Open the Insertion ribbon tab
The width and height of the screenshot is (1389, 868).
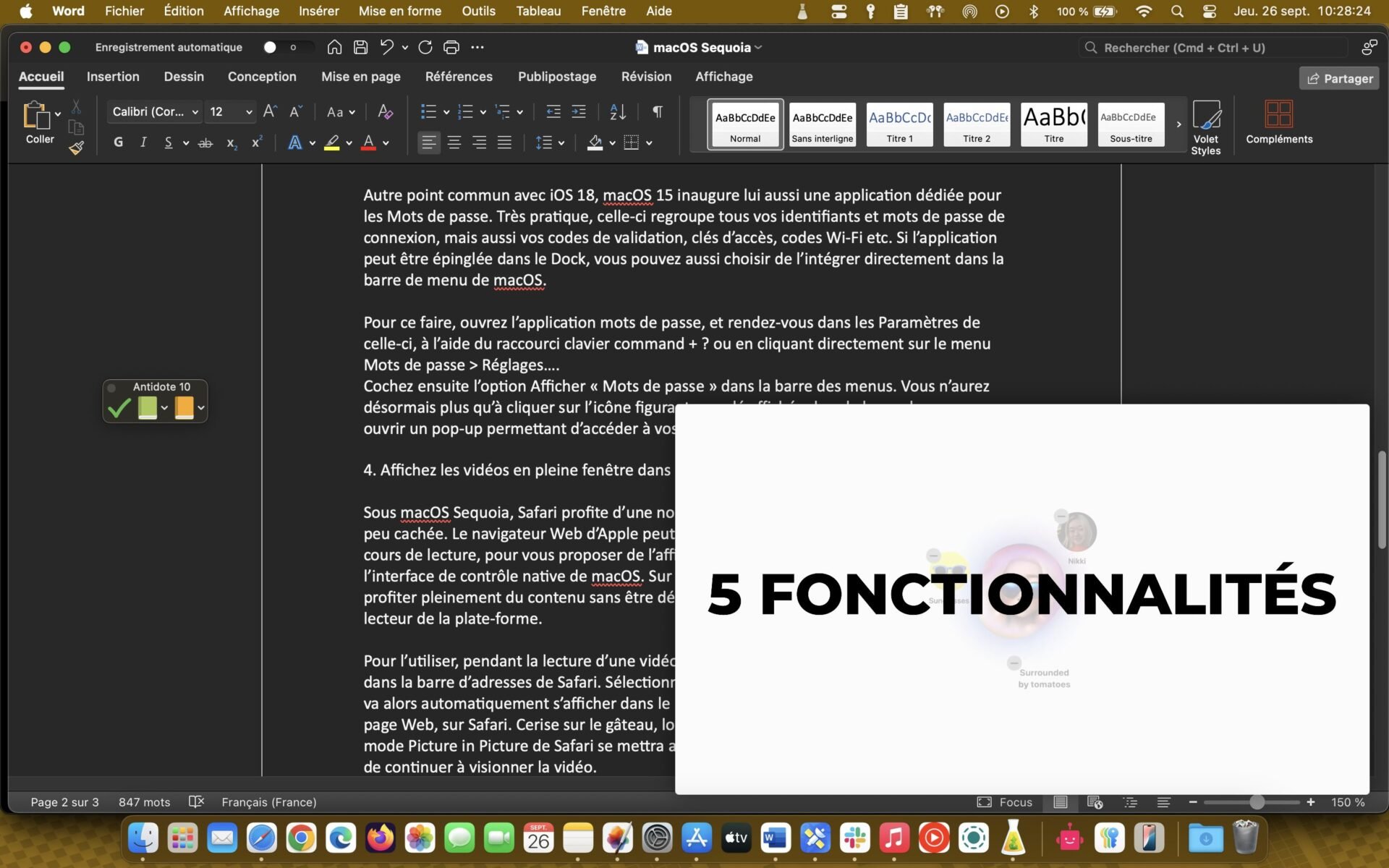coord(113,77)
